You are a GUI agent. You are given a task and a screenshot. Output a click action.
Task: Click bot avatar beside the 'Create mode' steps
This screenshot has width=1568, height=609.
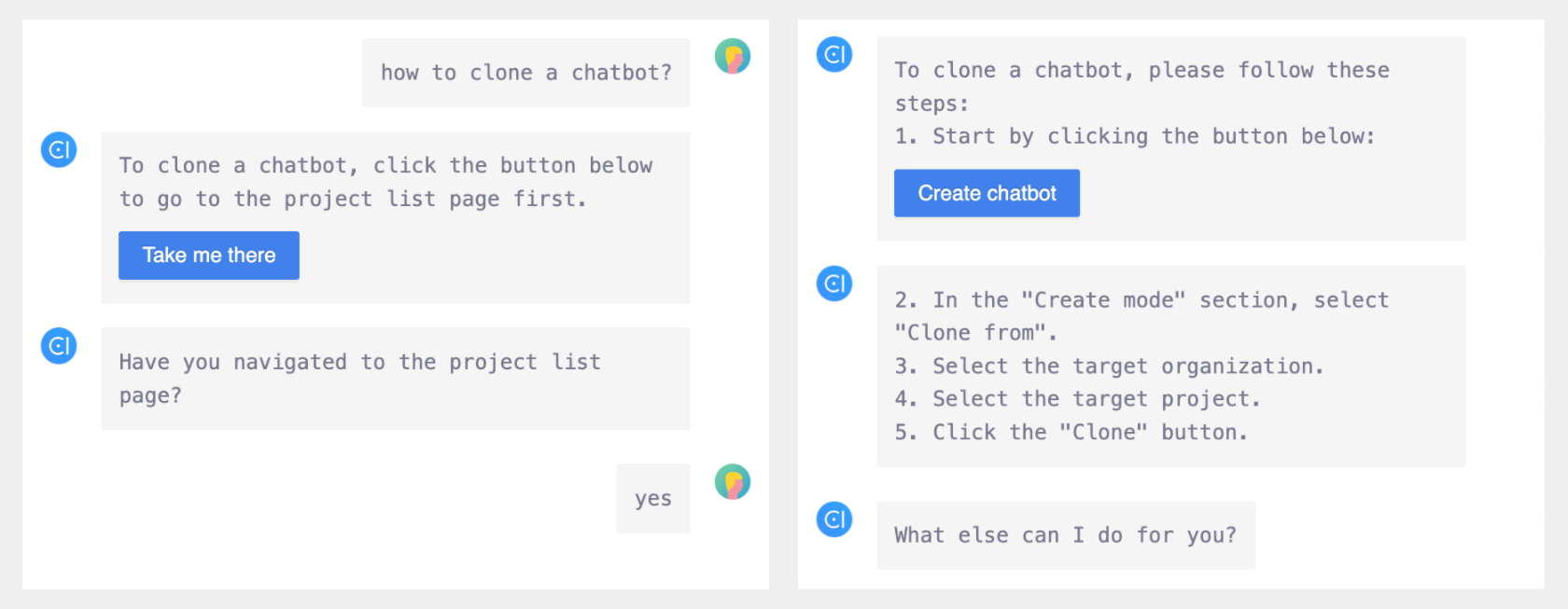(x=834, y=284)
